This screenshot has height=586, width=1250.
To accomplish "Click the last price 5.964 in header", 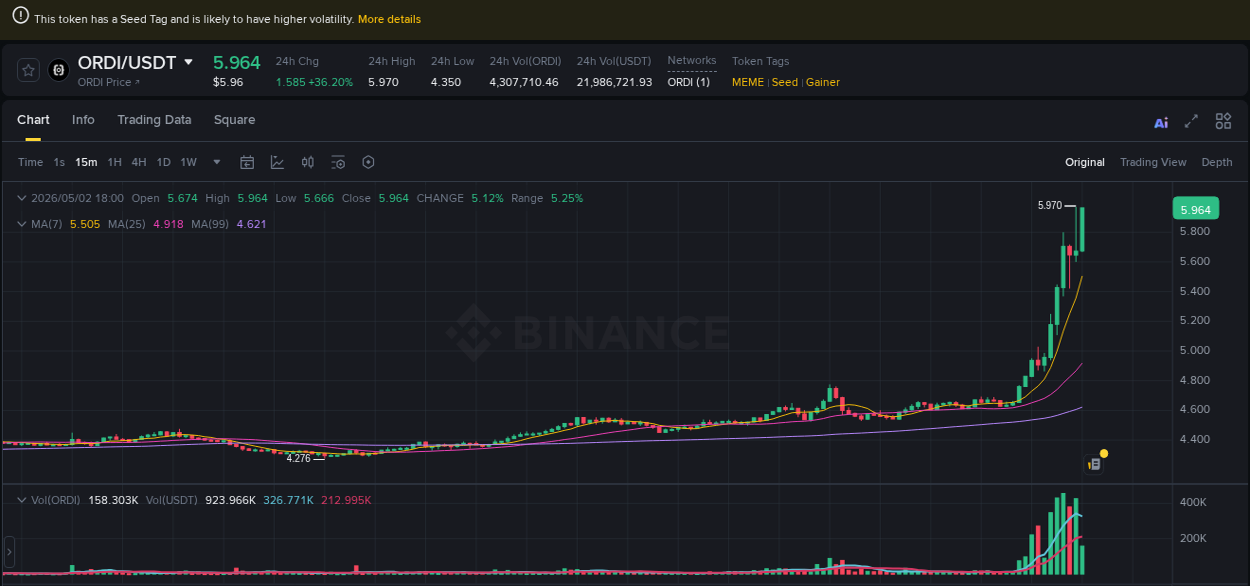I will (x=237, y=62).
